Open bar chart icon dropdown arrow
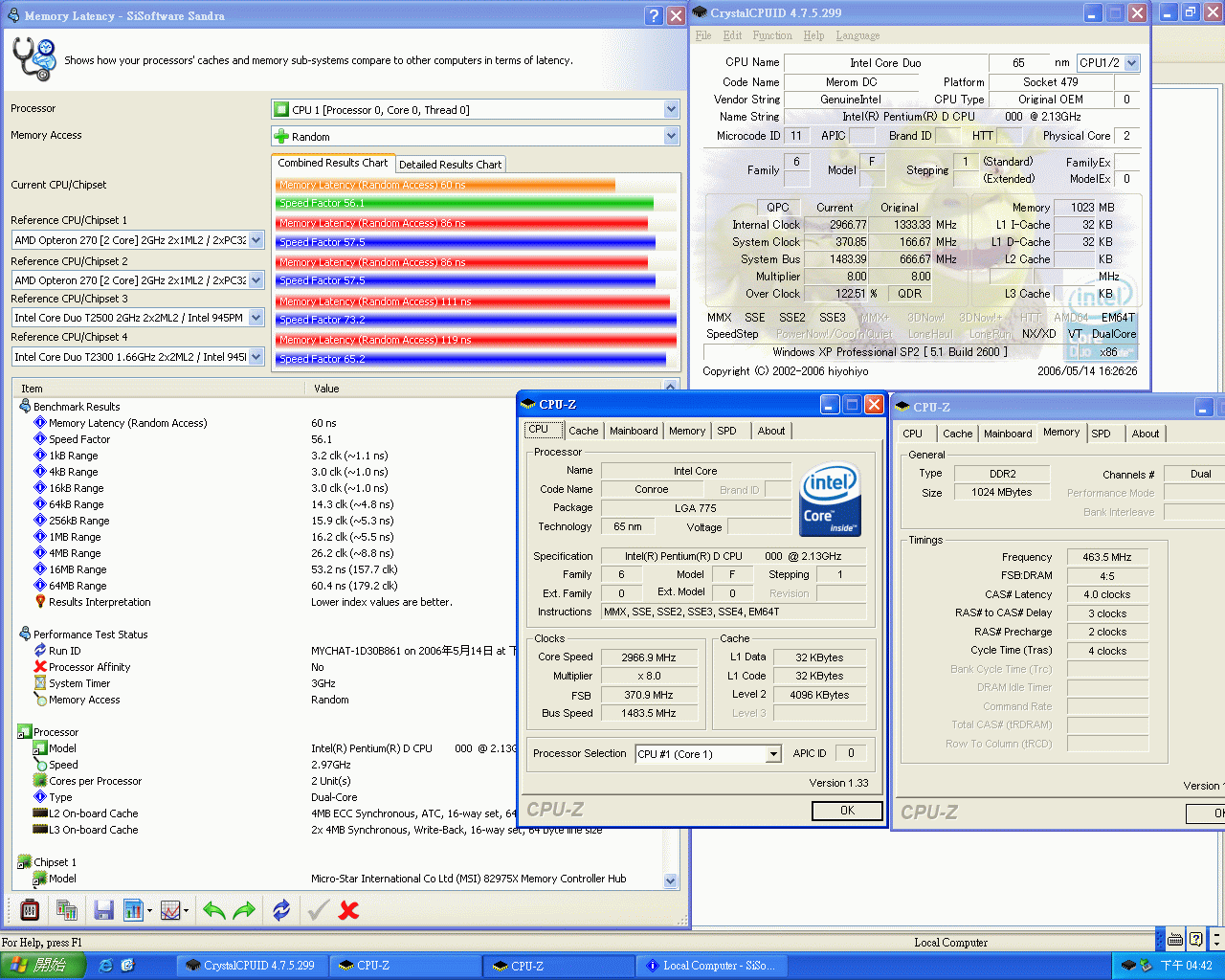The height and width of the screenshot is (980, 1225). [149, 911]
